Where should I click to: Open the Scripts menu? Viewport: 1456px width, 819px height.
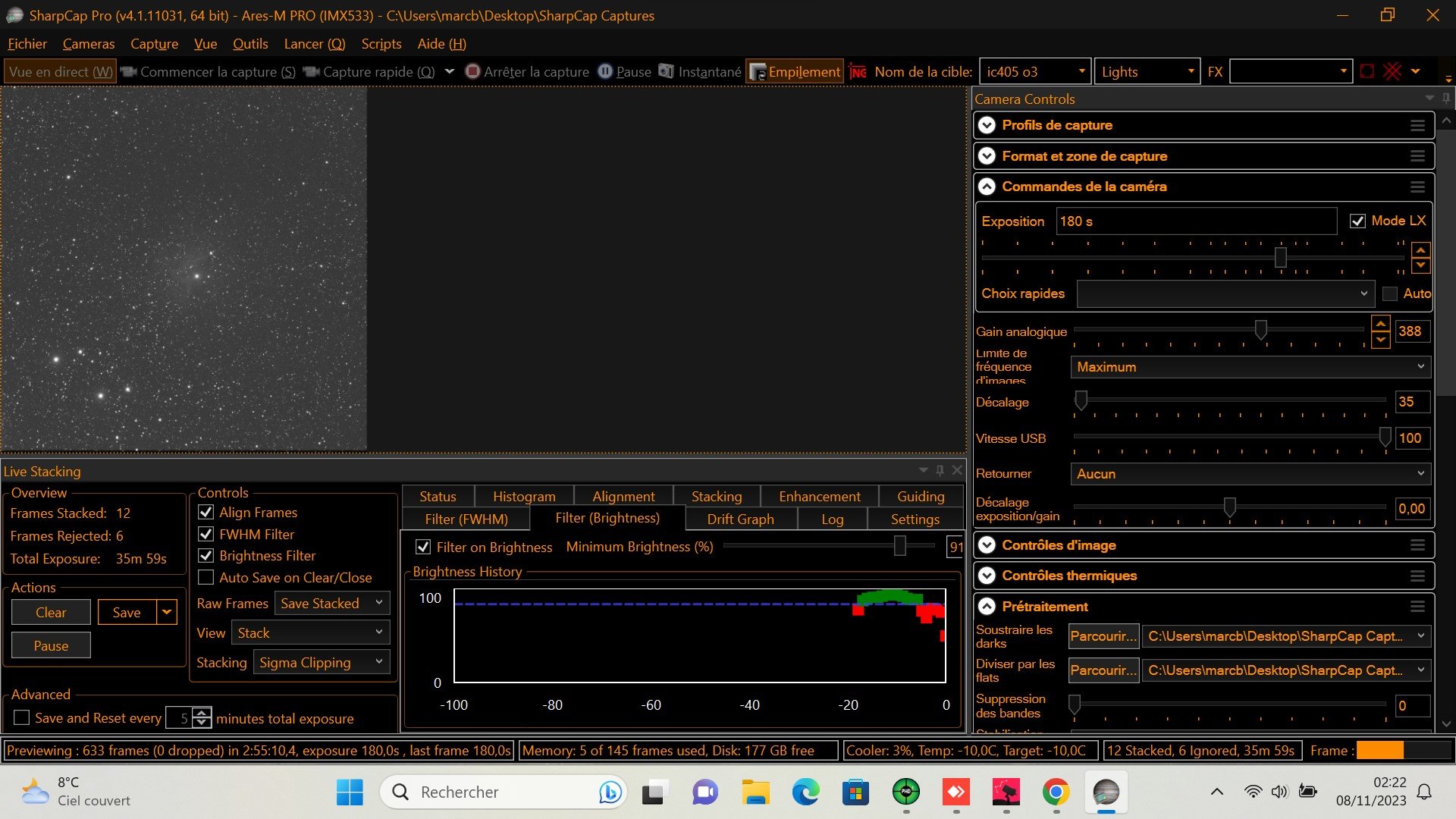381,44
